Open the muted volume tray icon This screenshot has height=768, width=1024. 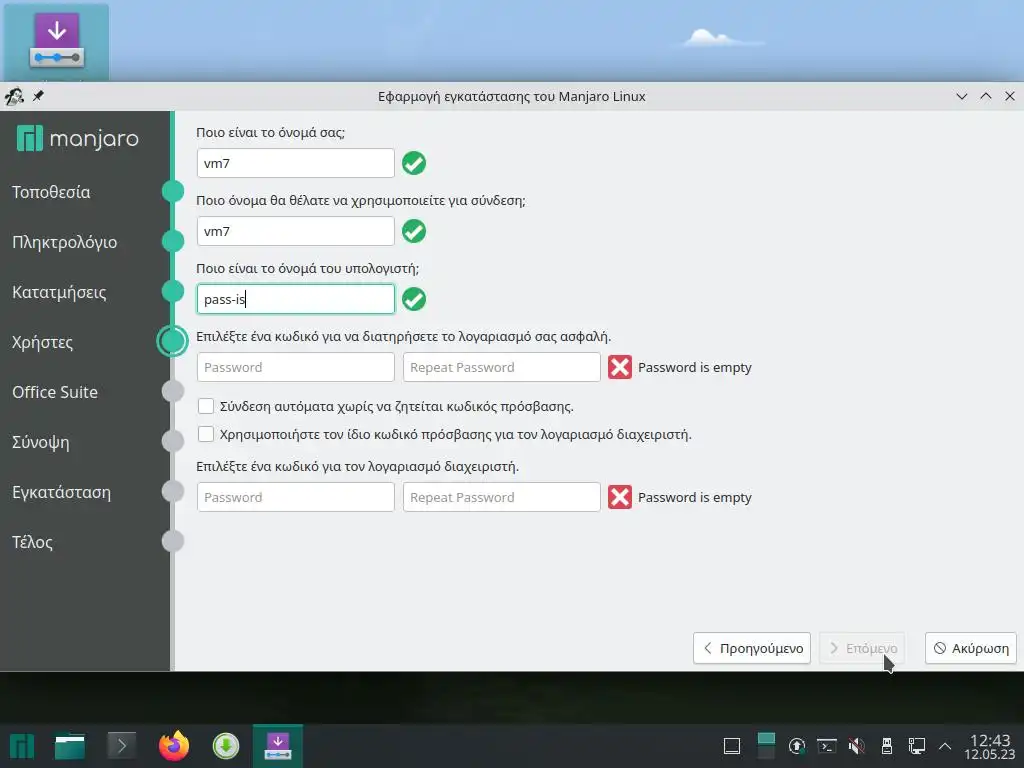click(x=857, y=746)
